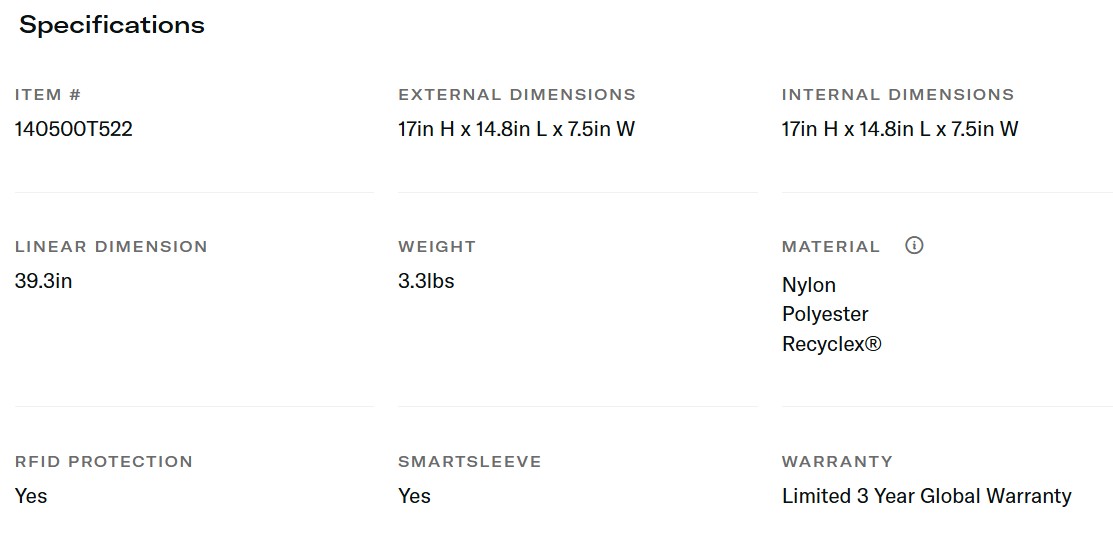Click the Linear Dimension label
Viewport: 1113px width, 549px height.
pyautogui.click(x=111, y=247)
